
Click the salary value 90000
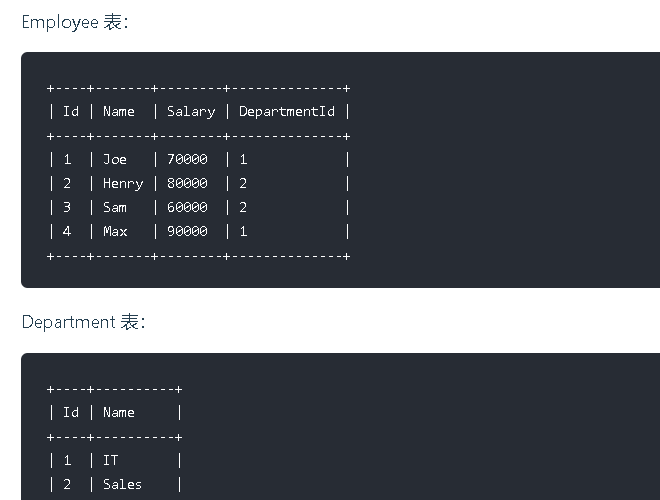coord(187,231)
